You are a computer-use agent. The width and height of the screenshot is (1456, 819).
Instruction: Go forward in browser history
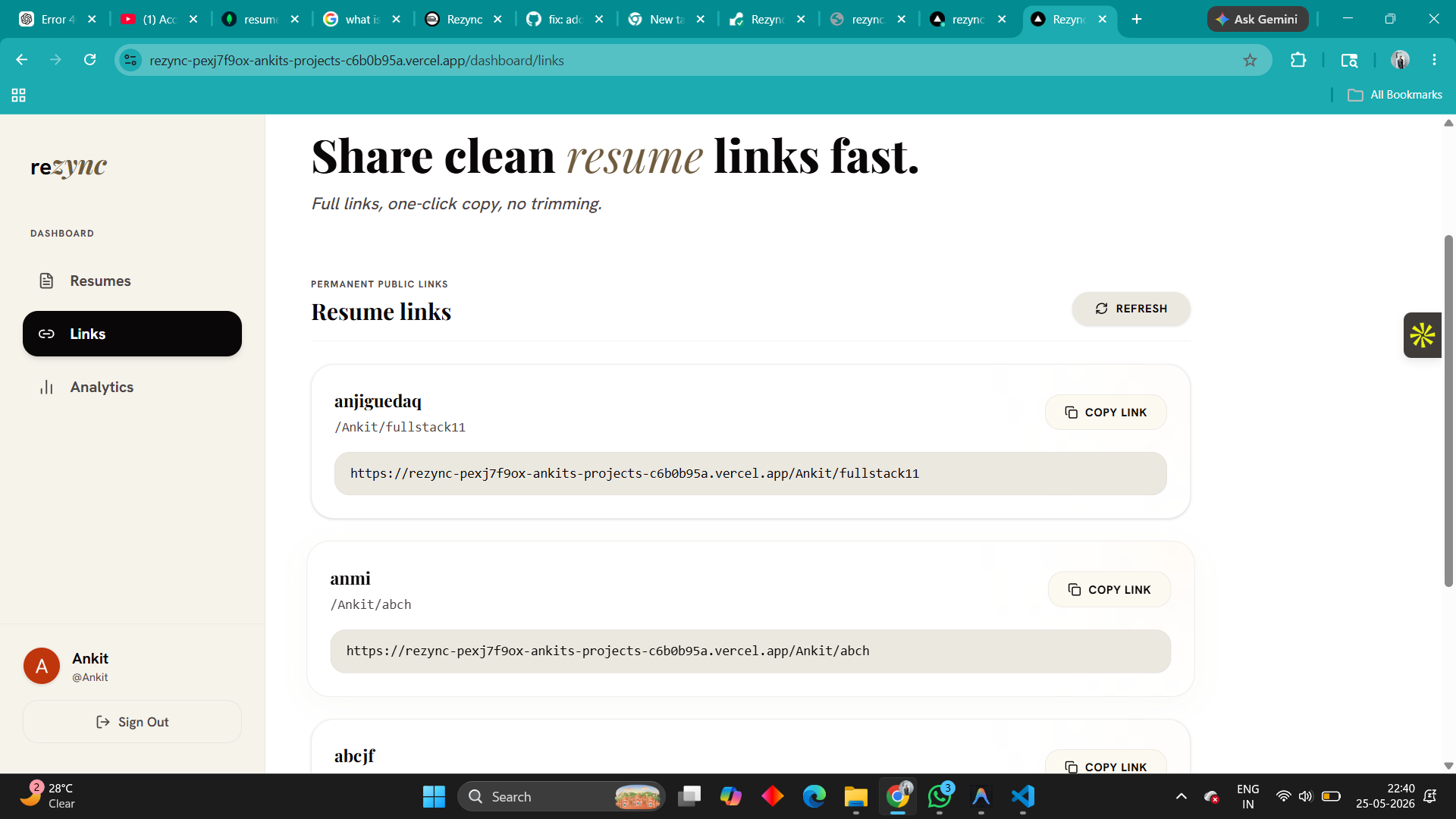pyautogui.click(x=55, y=60)
